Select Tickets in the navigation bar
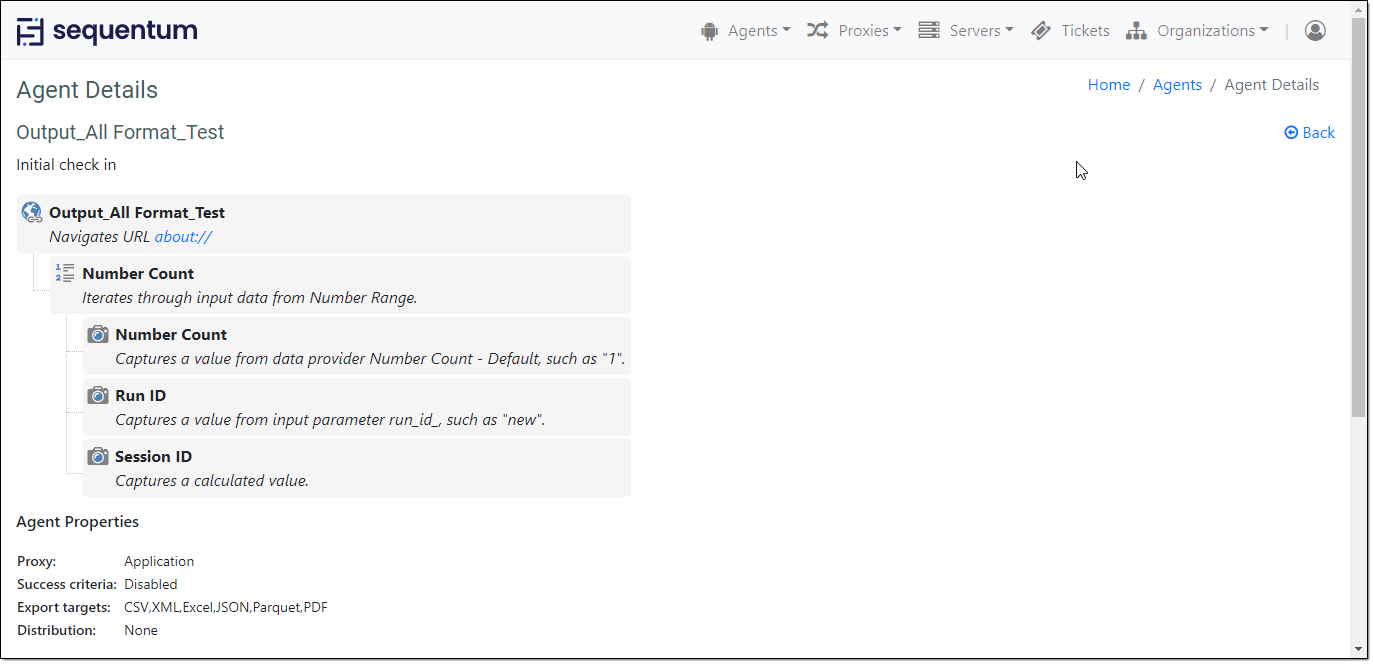 (x=1085, y=30)
